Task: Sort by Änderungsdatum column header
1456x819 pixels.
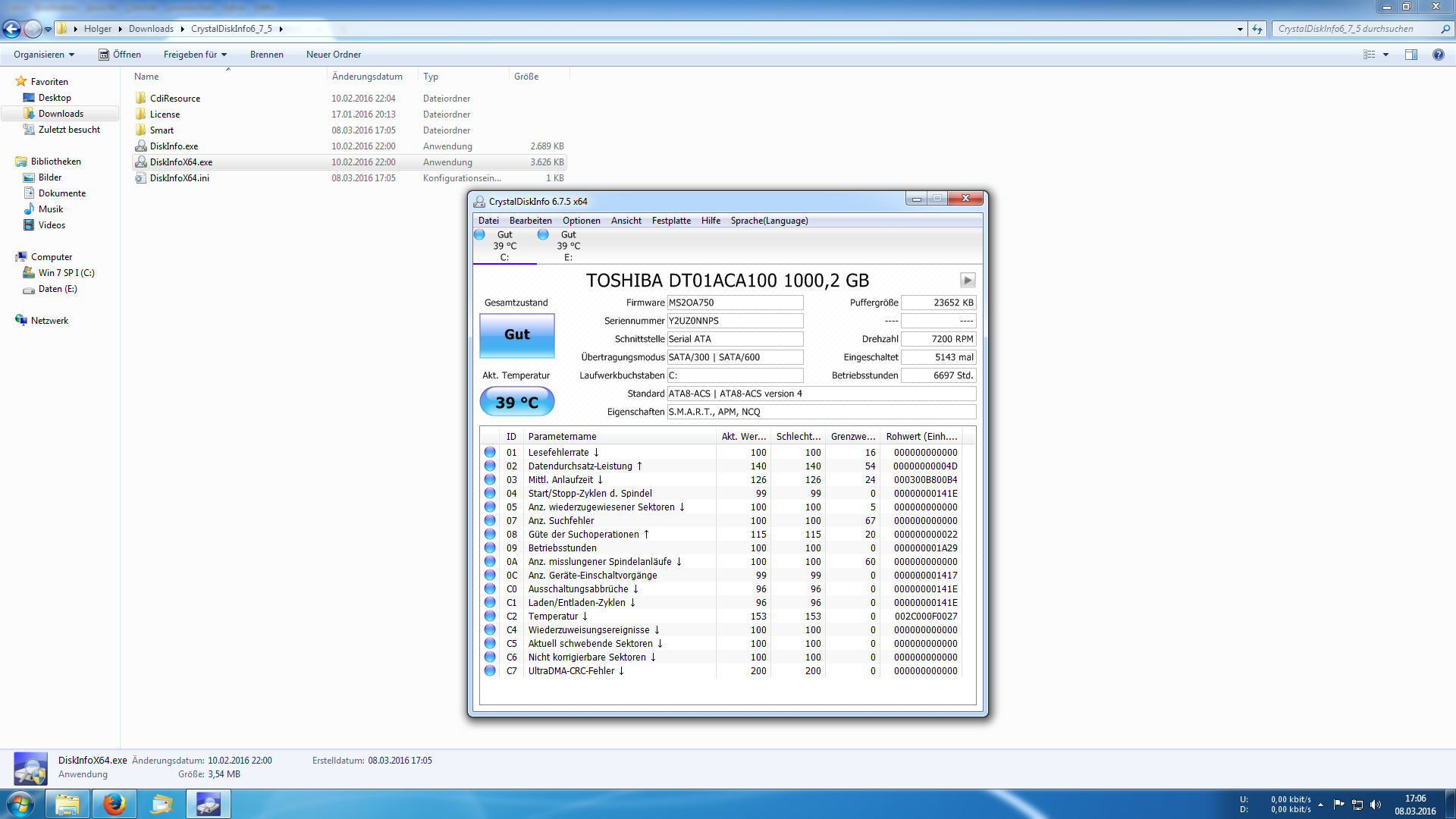Action: click(x=367, y=77)
